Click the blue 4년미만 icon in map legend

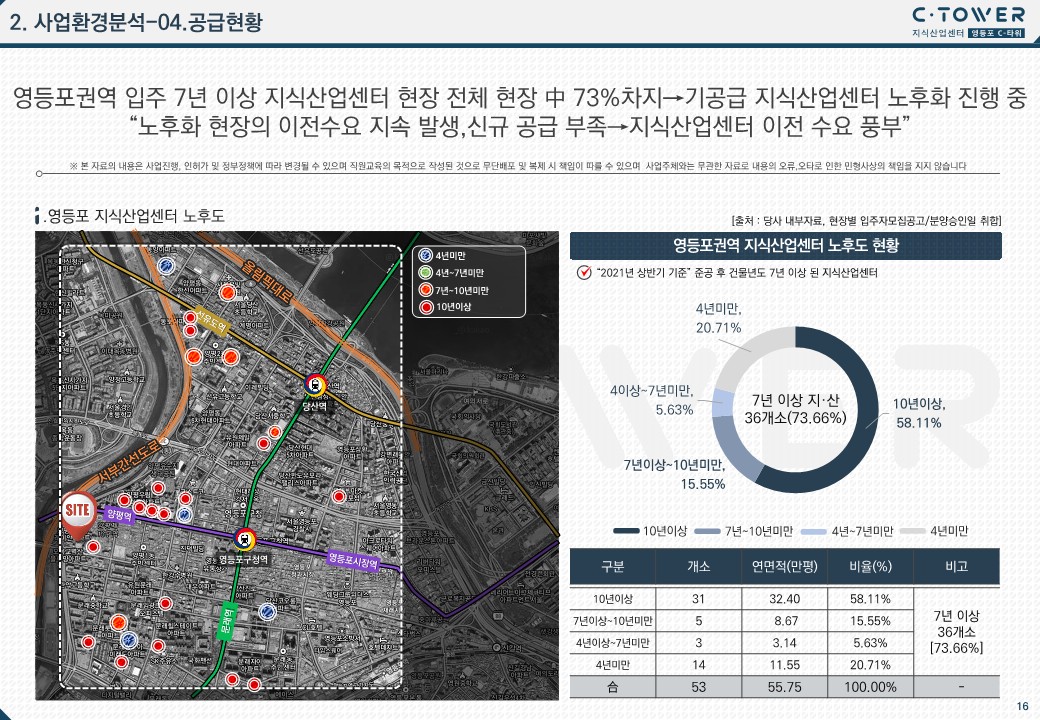tap(425, 257)
